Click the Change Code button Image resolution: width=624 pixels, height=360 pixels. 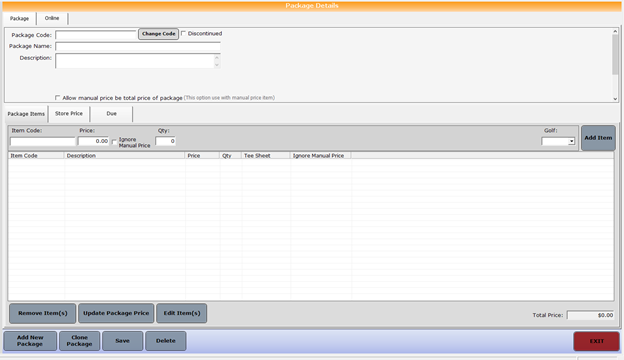tap(158, 34)
